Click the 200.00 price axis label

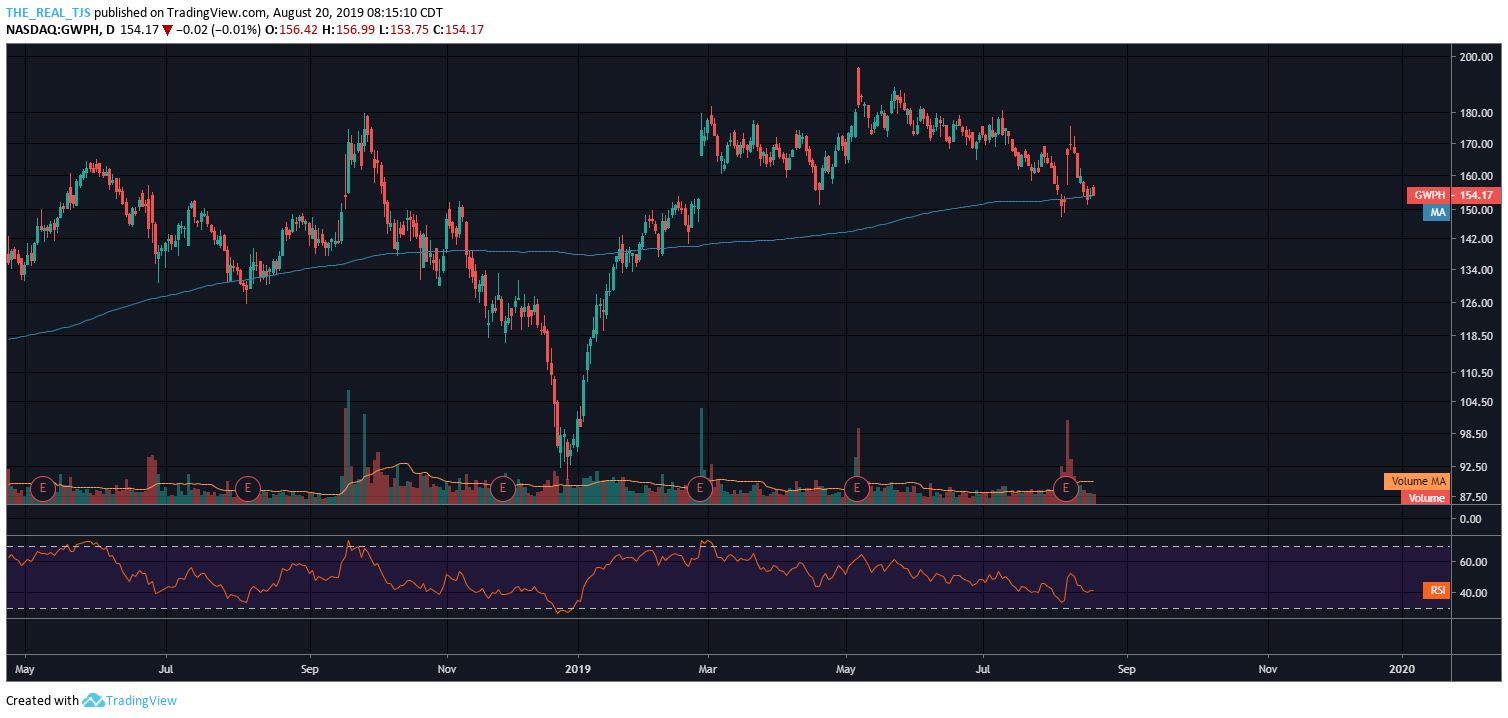click(x=1476, y=58)
